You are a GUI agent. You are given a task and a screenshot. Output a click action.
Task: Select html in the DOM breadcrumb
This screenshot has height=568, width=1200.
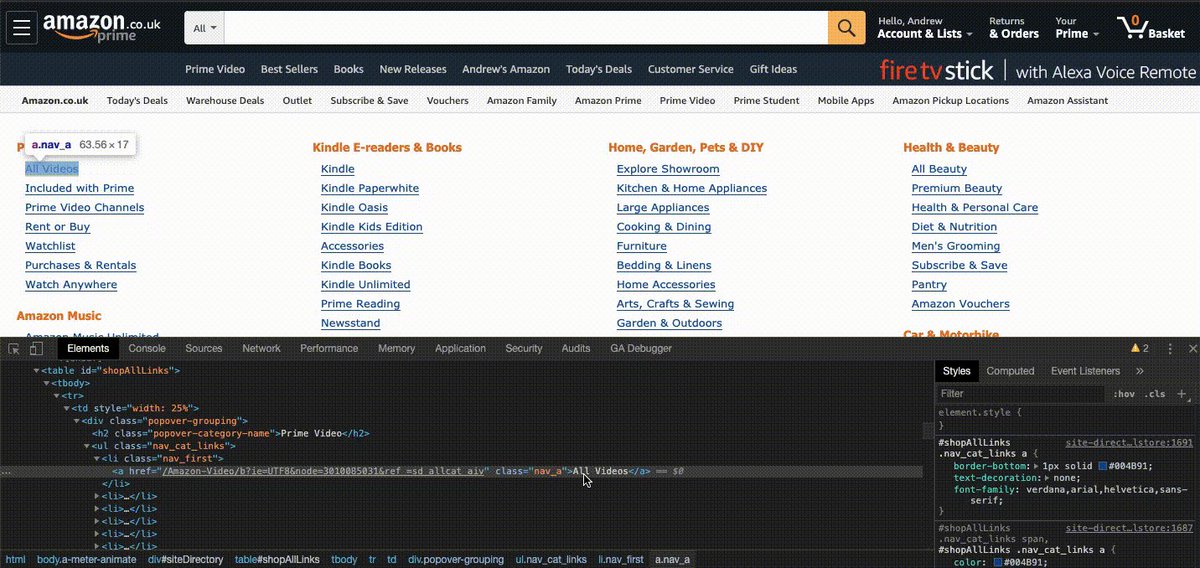click(15, 559)
